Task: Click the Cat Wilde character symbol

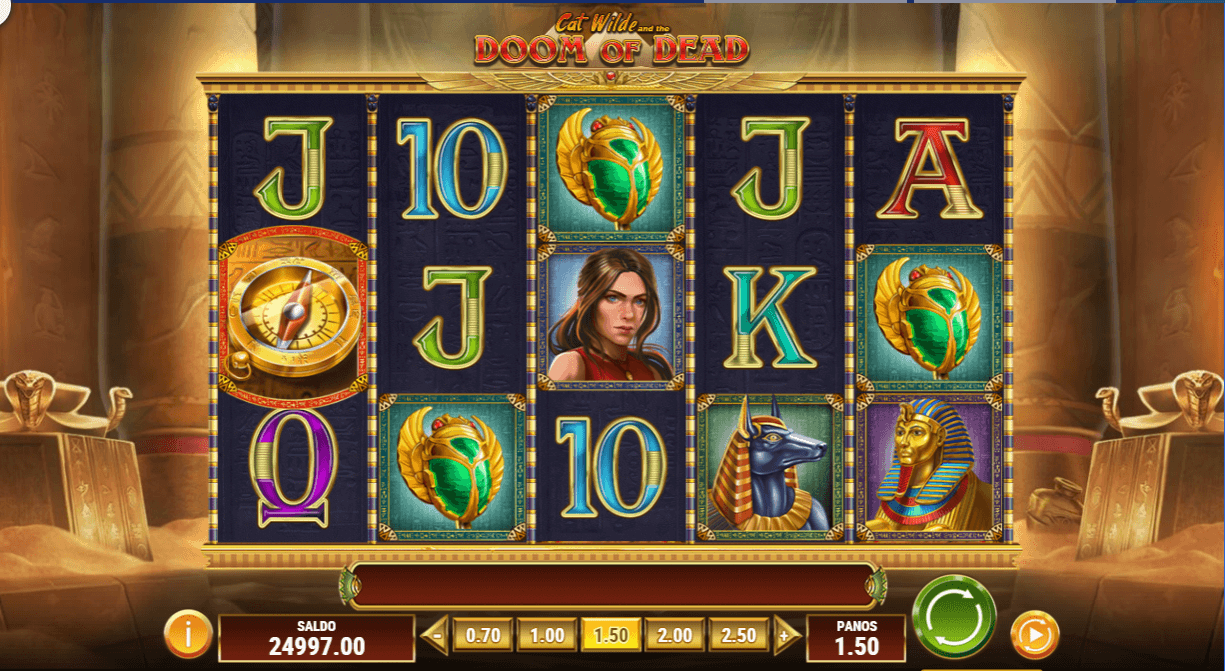Action: click(x=610, y=318)
